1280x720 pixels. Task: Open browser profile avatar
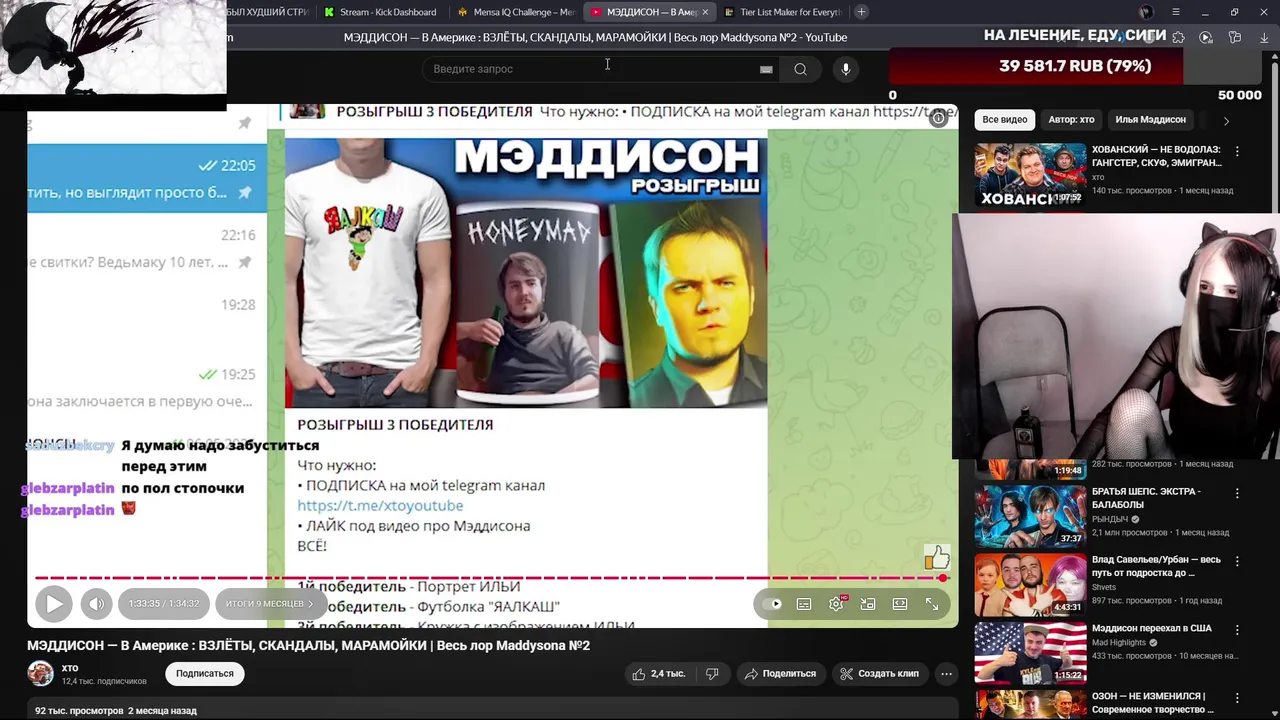[1146, 12]
